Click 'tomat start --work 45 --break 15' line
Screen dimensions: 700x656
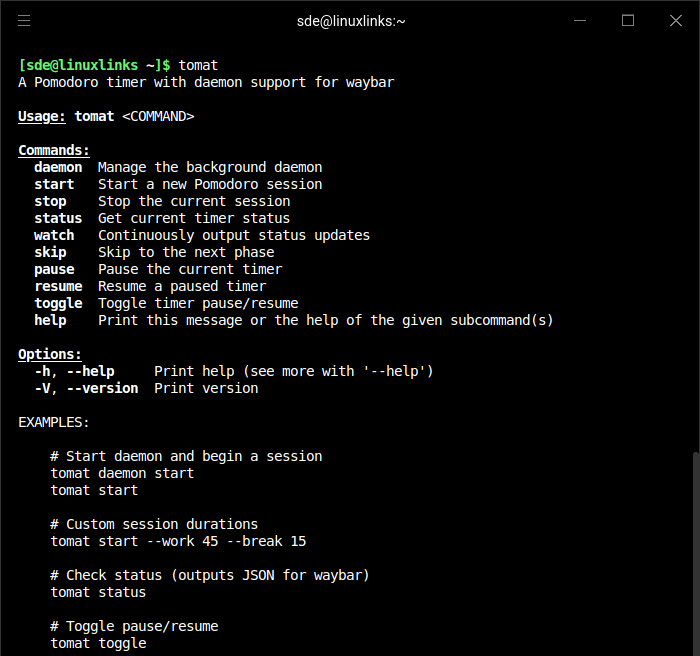pos(178,541)
